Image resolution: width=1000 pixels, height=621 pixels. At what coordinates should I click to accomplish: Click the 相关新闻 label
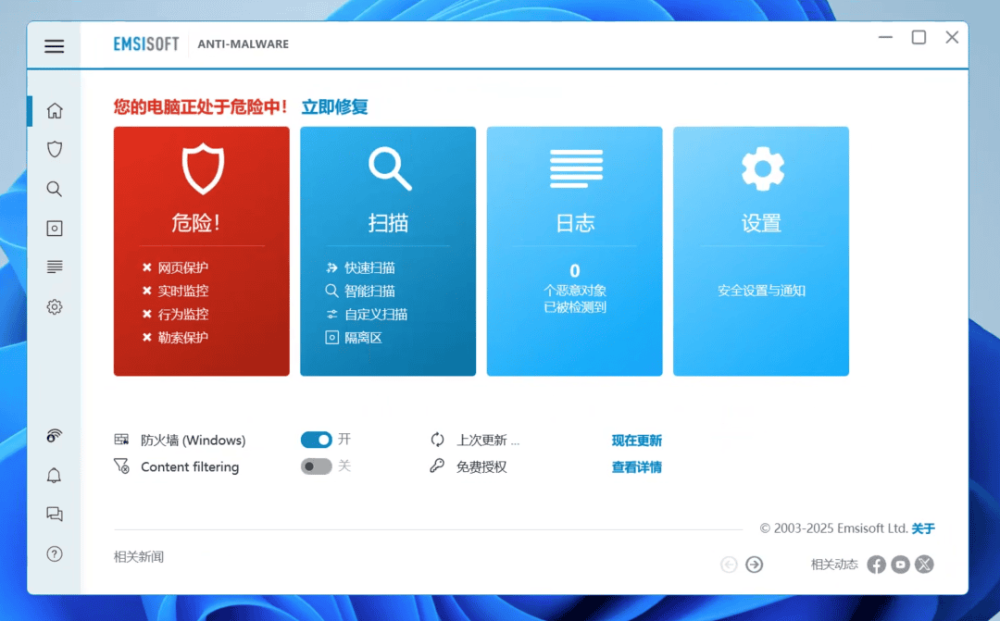click(139, 557)
